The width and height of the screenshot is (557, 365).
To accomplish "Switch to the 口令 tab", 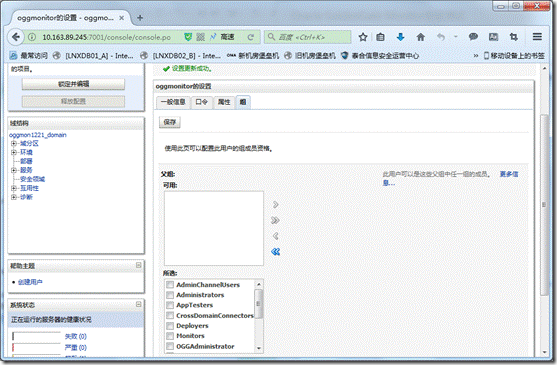I will [x=201, y=102].
